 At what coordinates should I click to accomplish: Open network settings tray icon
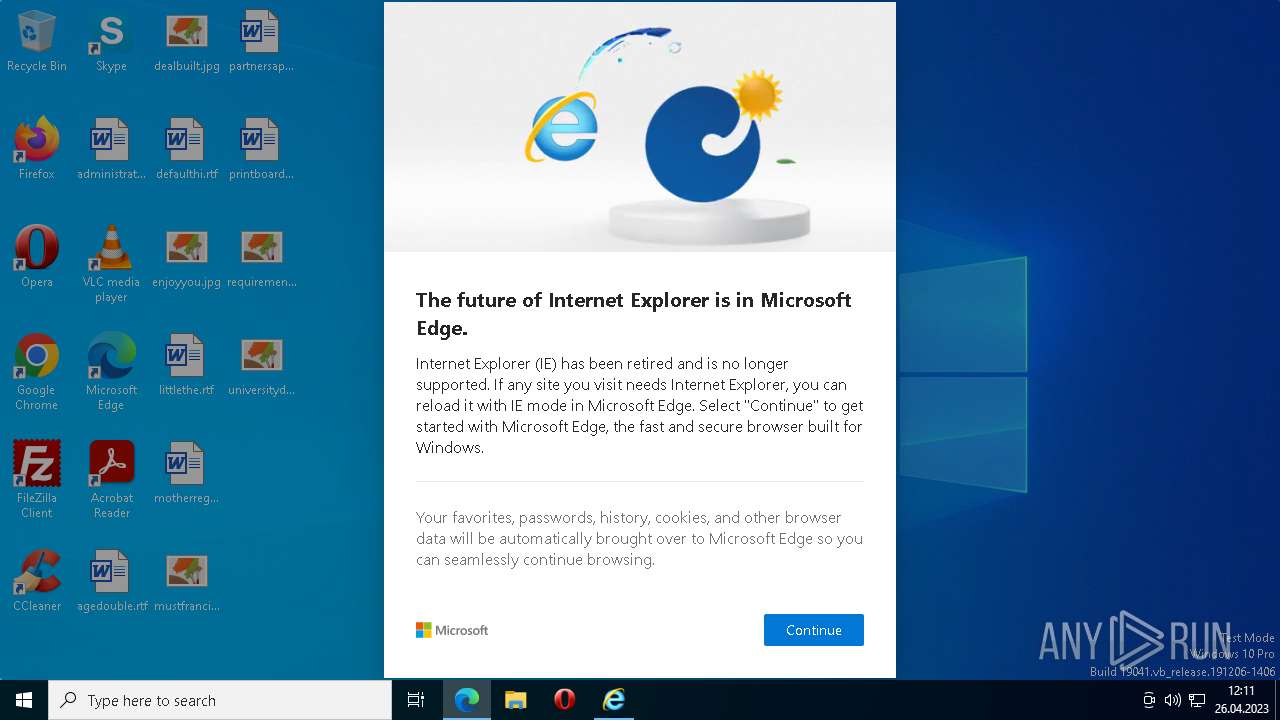click(x=1197, y=700)
